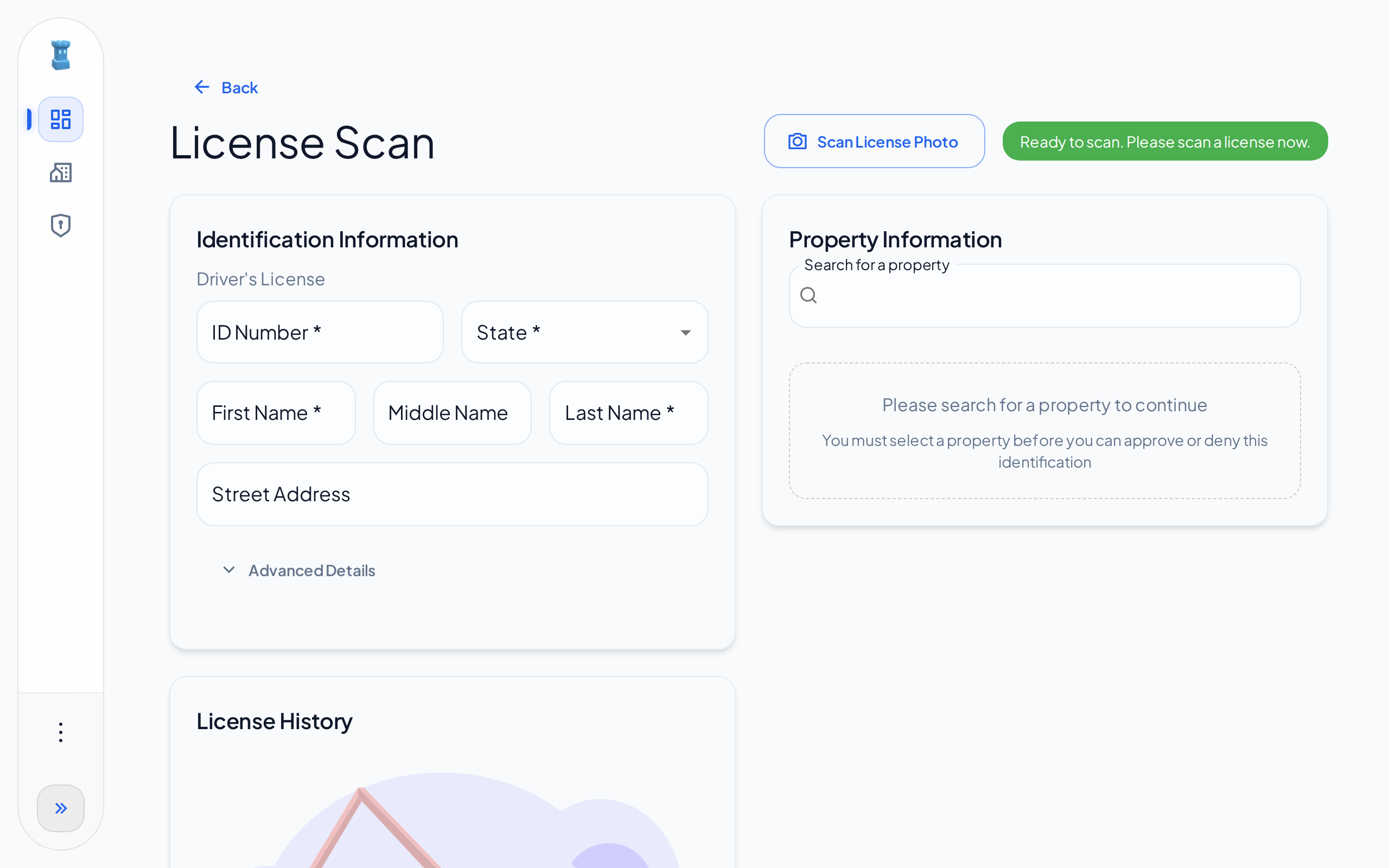Go back using the Back link
This screenshot has width=1389, height=868.
tap(226, 87)
